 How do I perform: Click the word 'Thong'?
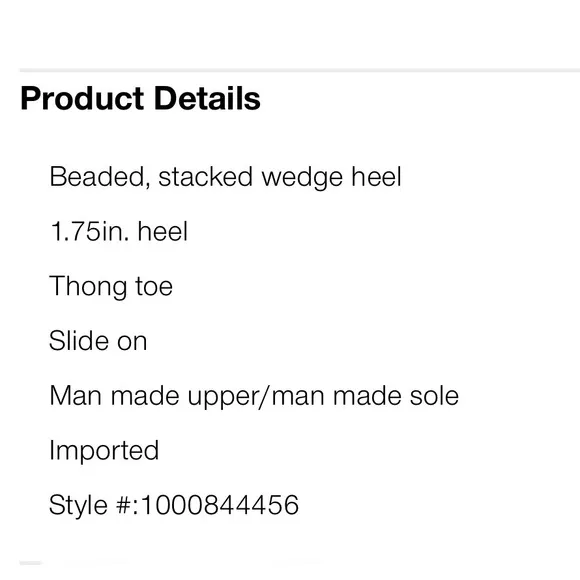[88, 287]
